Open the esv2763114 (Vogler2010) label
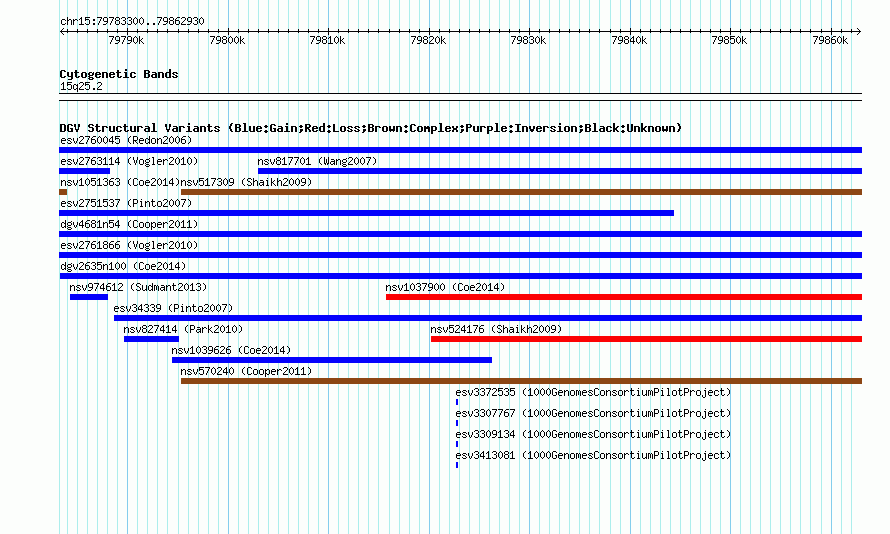The image size is (890, 534). click(129, 161)
